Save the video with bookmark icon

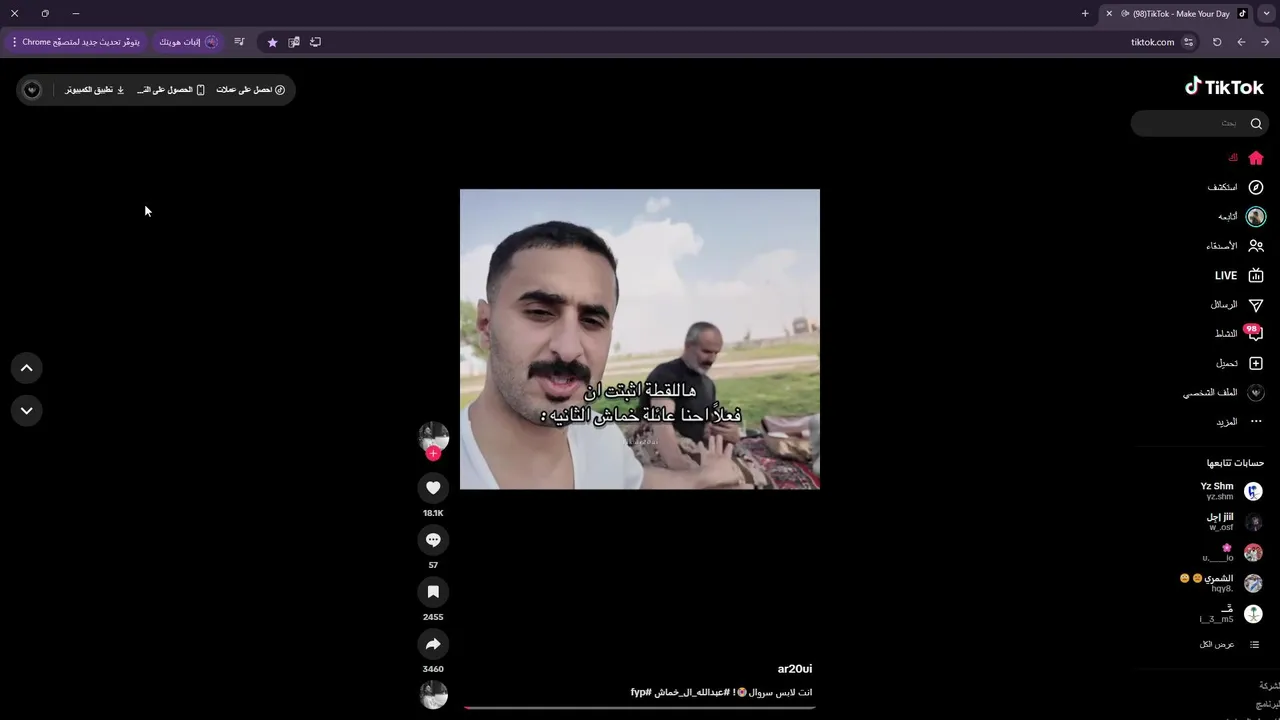click(x=433, y=592)
